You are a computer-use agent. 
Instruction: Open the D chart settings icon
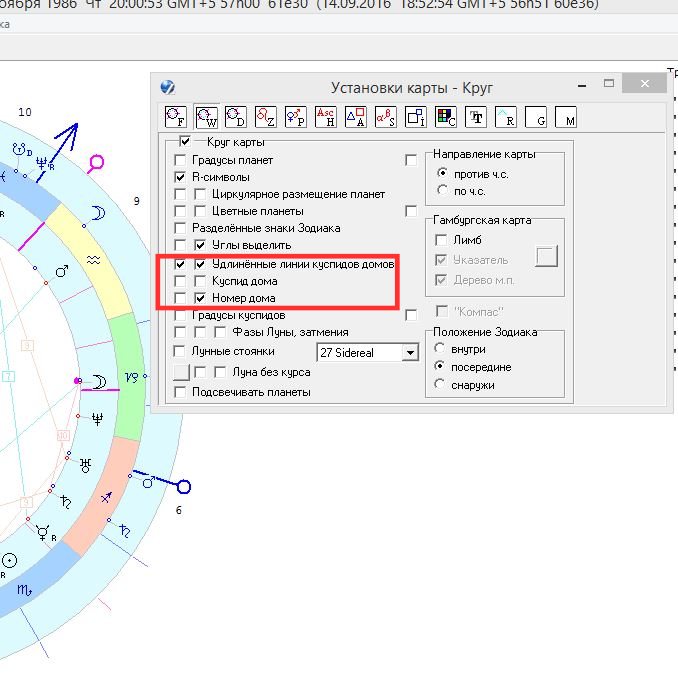[x=236, y=117]
